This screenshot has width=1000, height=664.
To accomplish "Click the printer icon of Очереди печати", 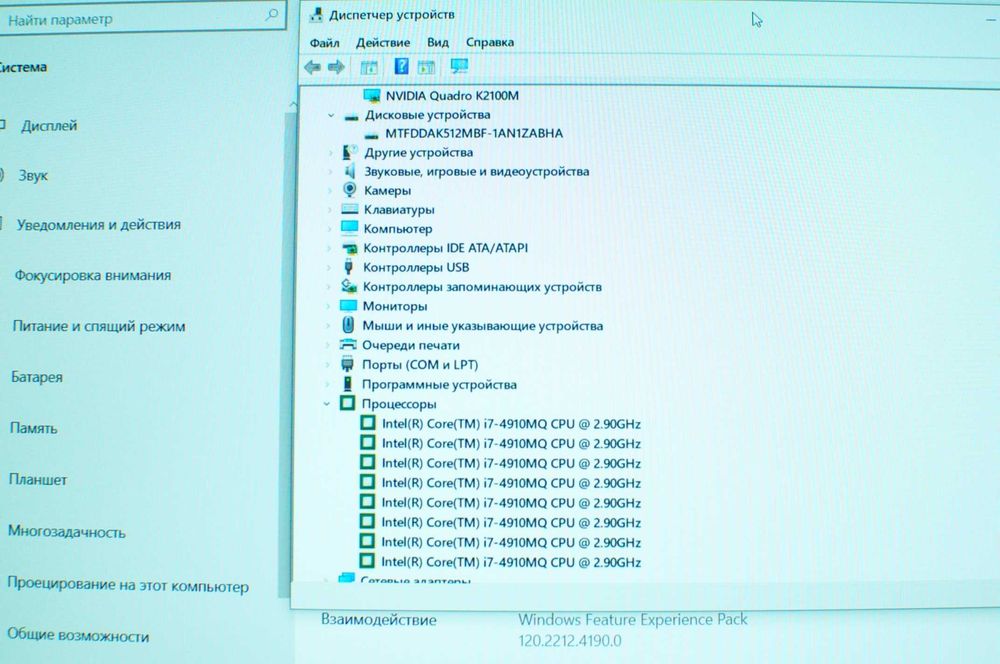I will pos(348,344).
